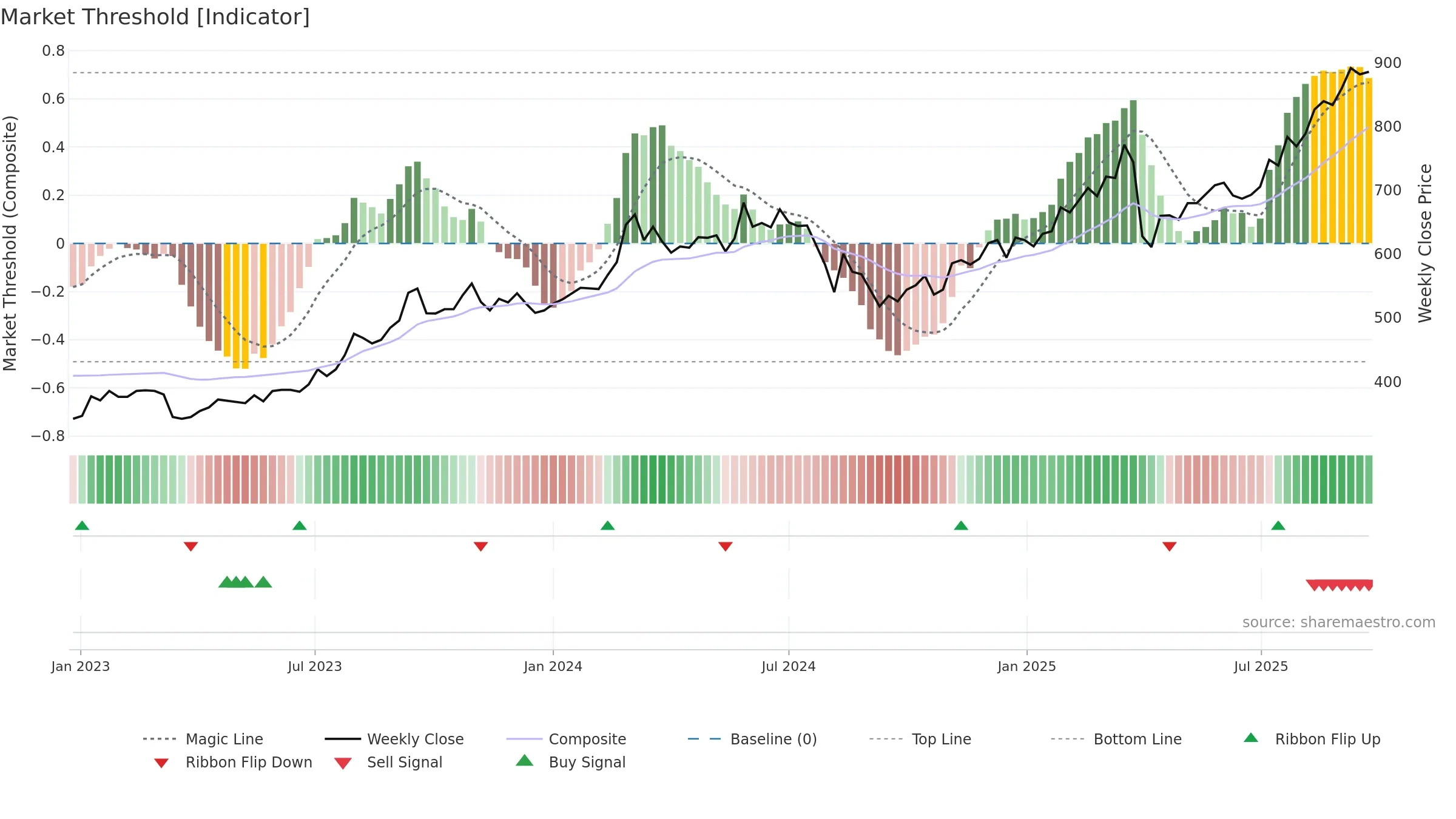The image size is (1456, 819).
Task: Click the green flip-up marker just before Jul 2023
Action: click(300, 525)
